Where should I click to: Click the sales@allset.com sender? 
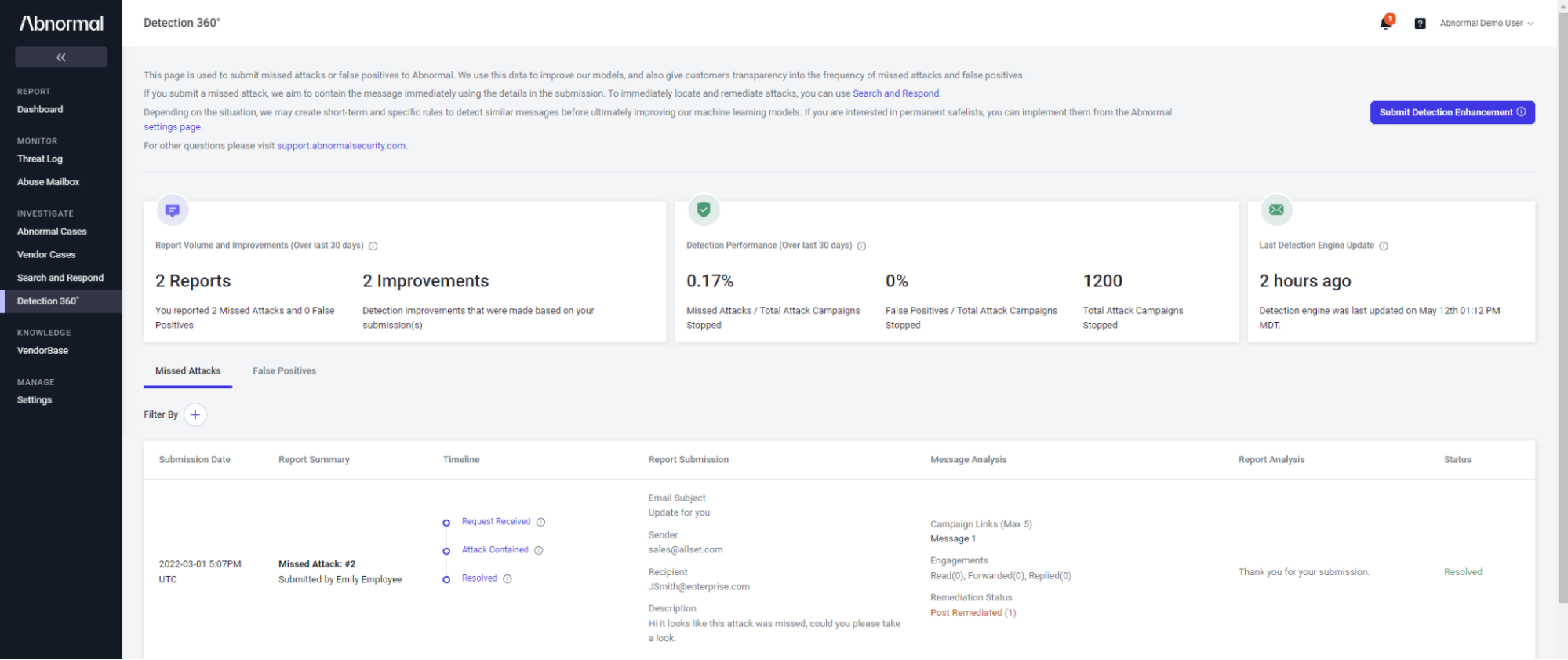coord(686,550)
